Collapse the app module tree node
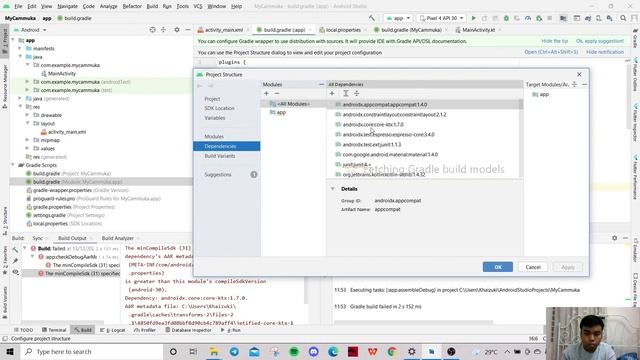 [x=13, y=40]
